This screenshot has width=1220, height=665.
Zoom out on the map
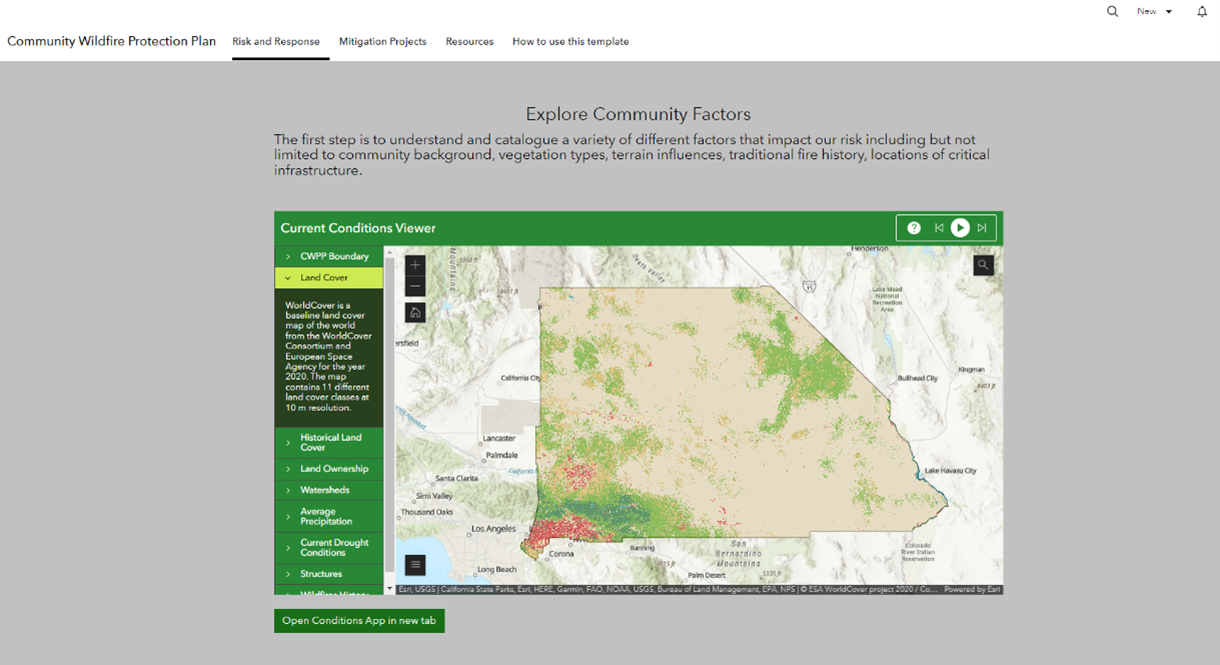tap(414, 285)
